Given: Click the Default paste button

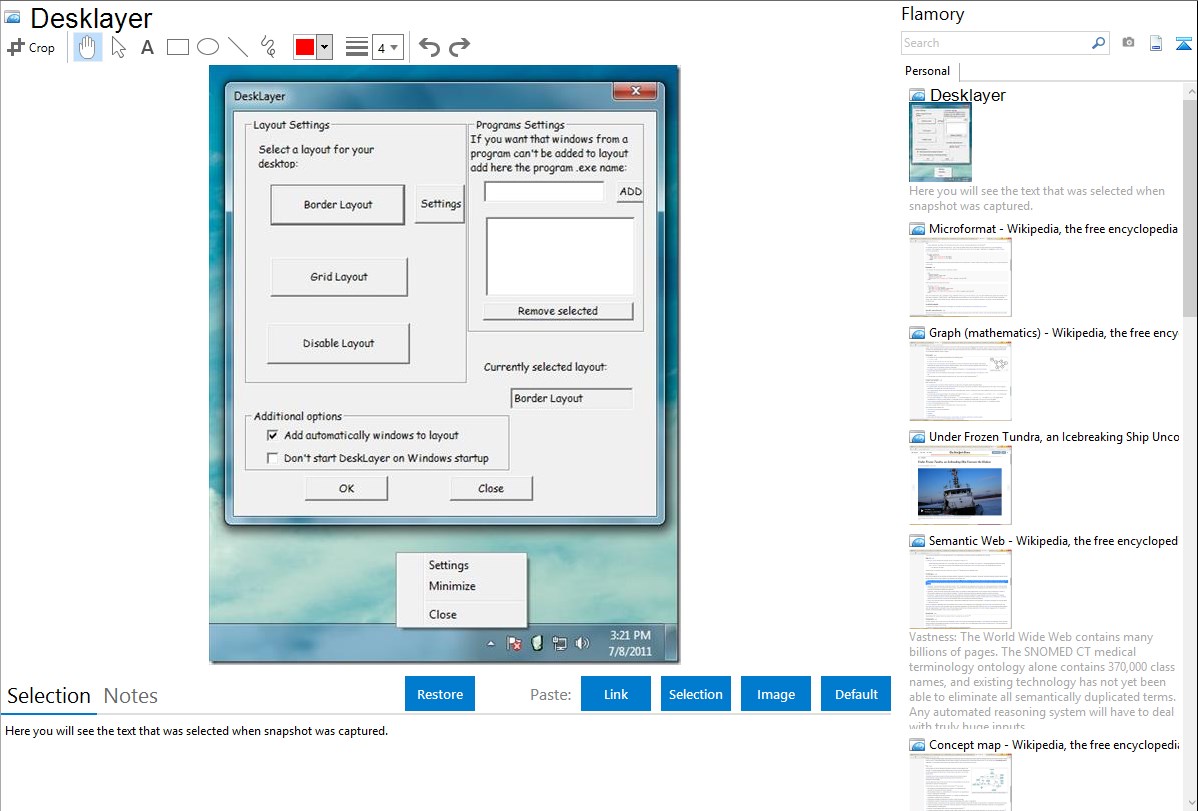Looking at the screenshot, I should tap(856, 694).
